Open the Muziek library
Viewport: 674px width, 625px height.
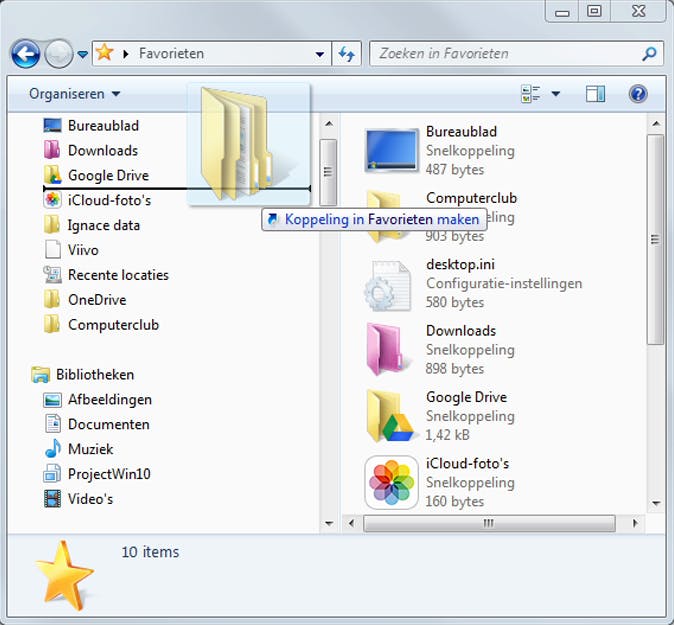(91, 450)
